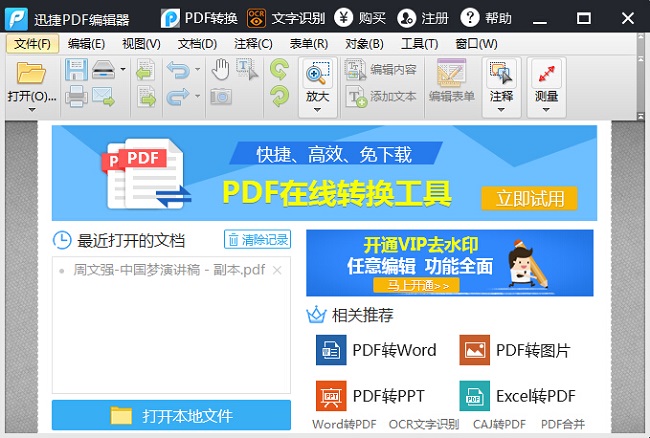Open the 文档(D) menu
The width and height of the screenshot is (650, 438).
pos(197,44)
